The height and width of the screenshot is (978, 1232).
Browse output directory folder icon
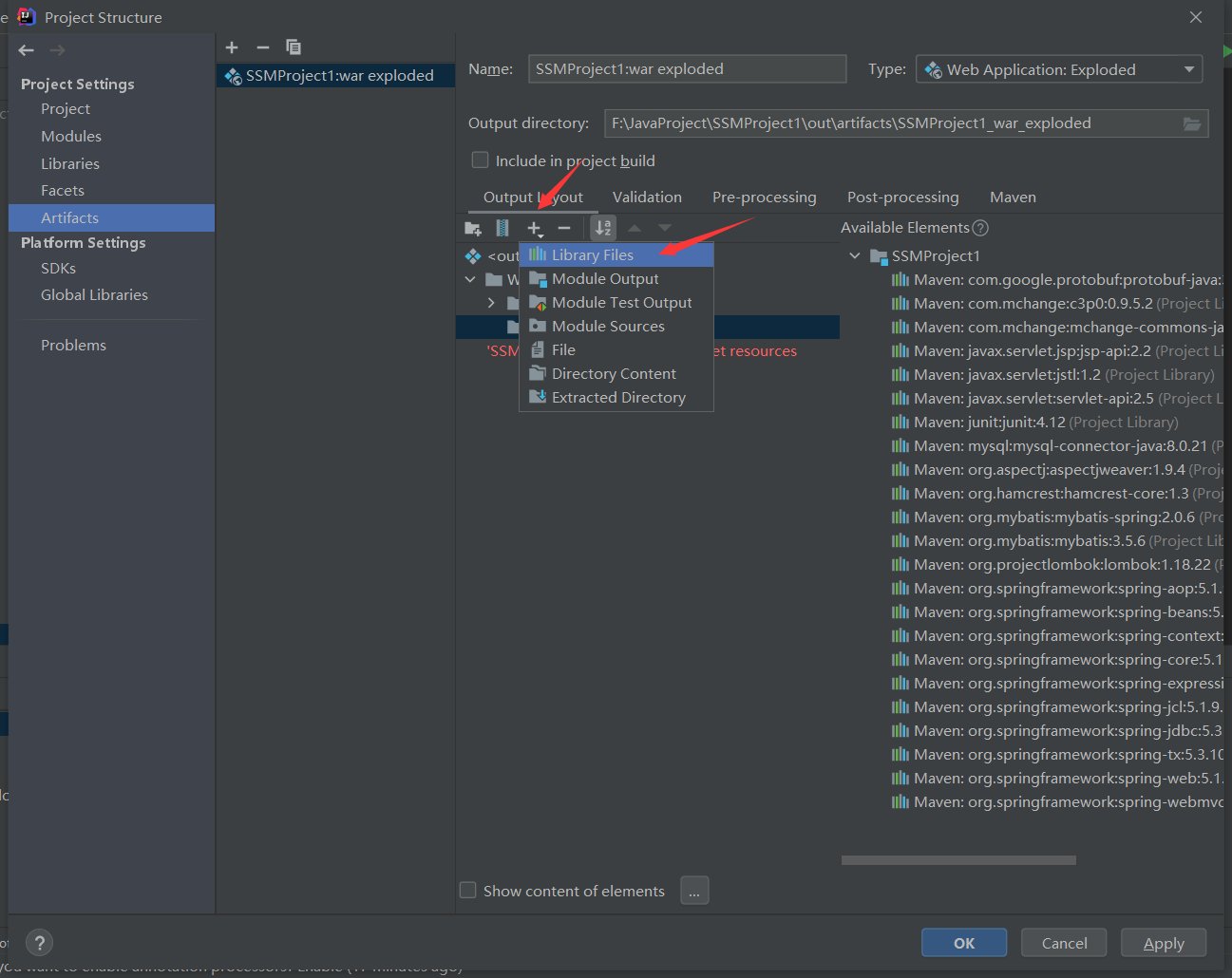pyautogui.click(x=1192, y=123)
